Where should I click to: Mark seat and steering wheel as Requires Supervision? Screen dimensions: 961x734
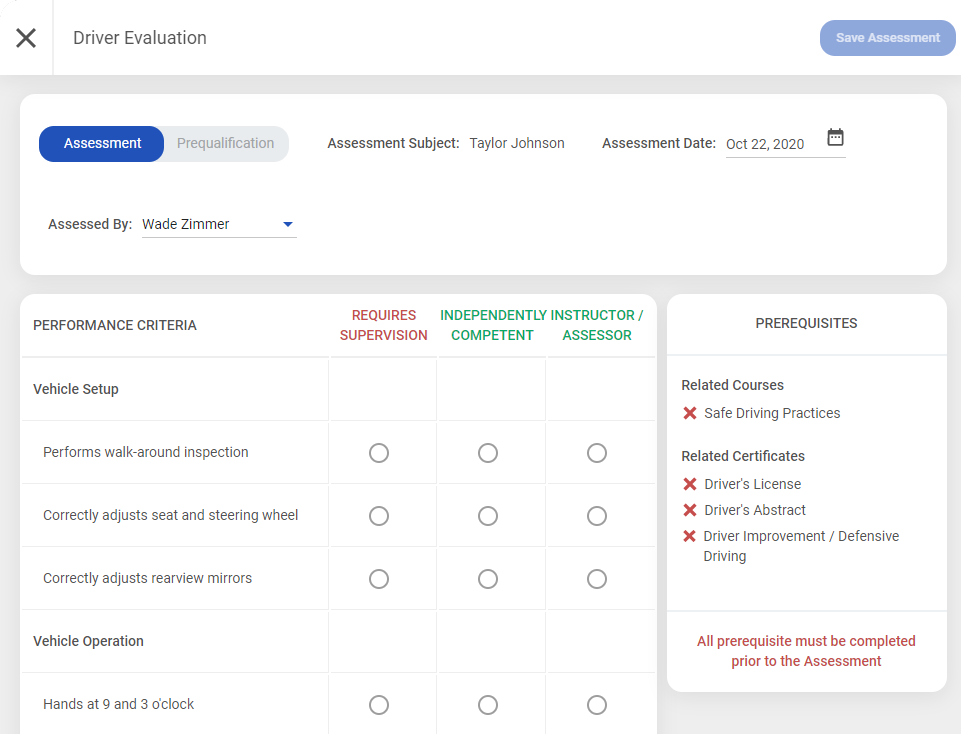[379, 516]
